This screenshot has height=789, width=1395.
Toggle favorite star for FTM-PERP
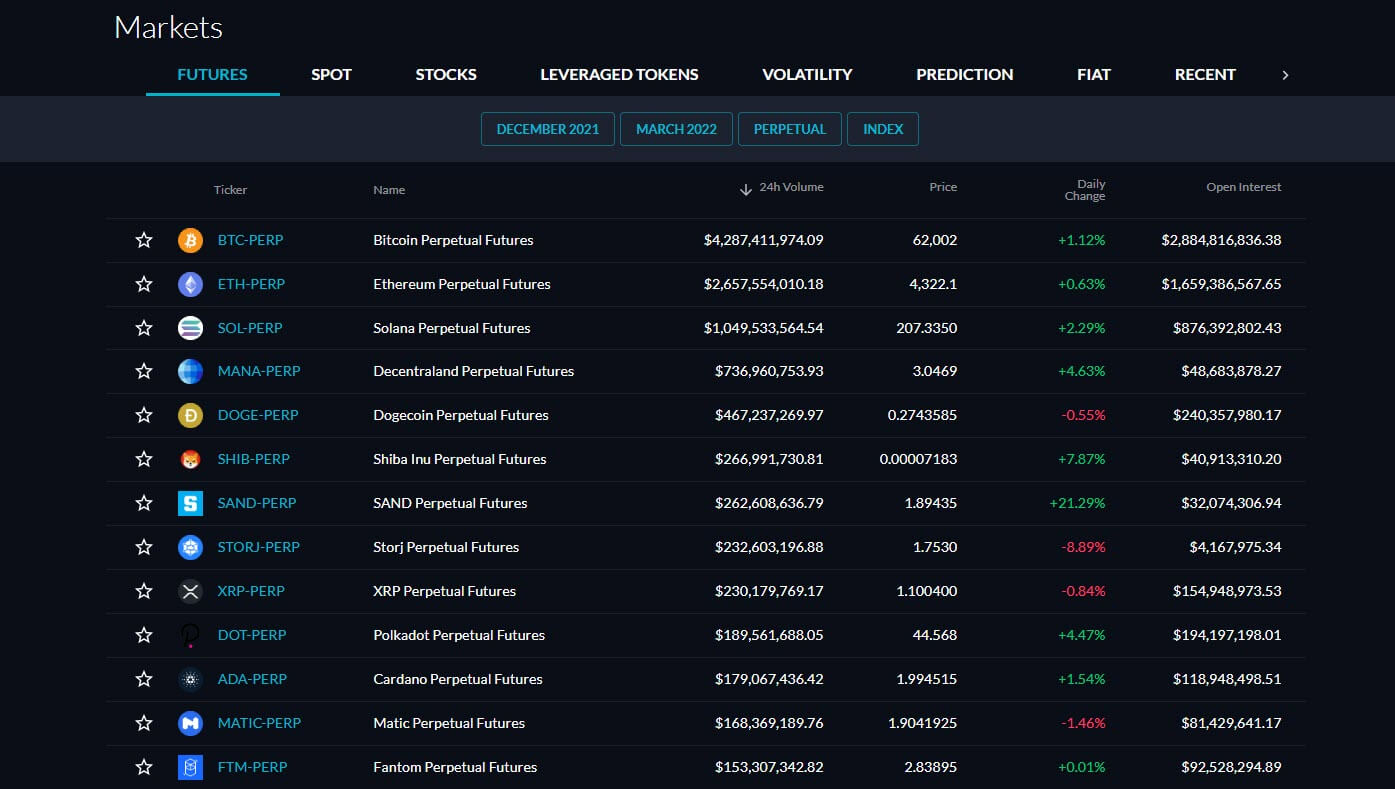(144, 767)
